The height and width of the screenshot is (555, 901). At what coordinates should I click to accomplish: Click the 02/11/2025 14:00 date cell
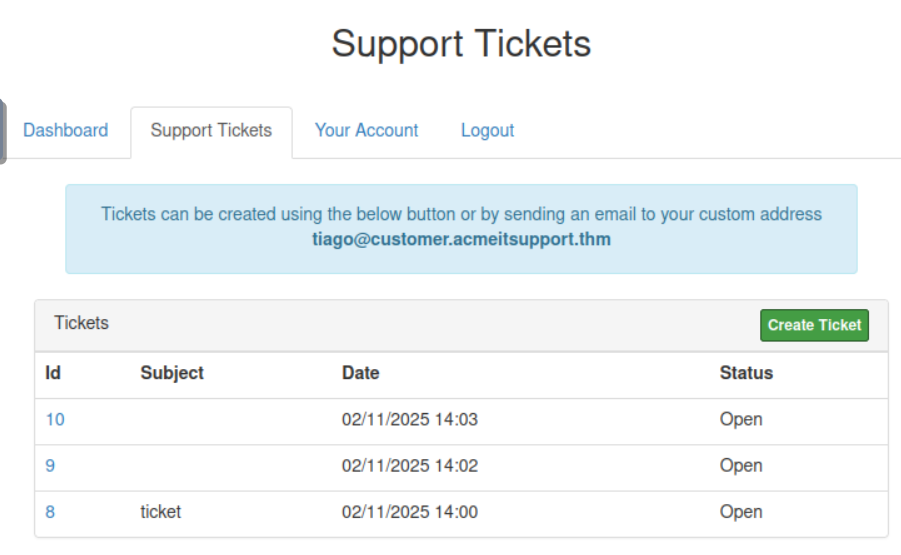[410, 511]
